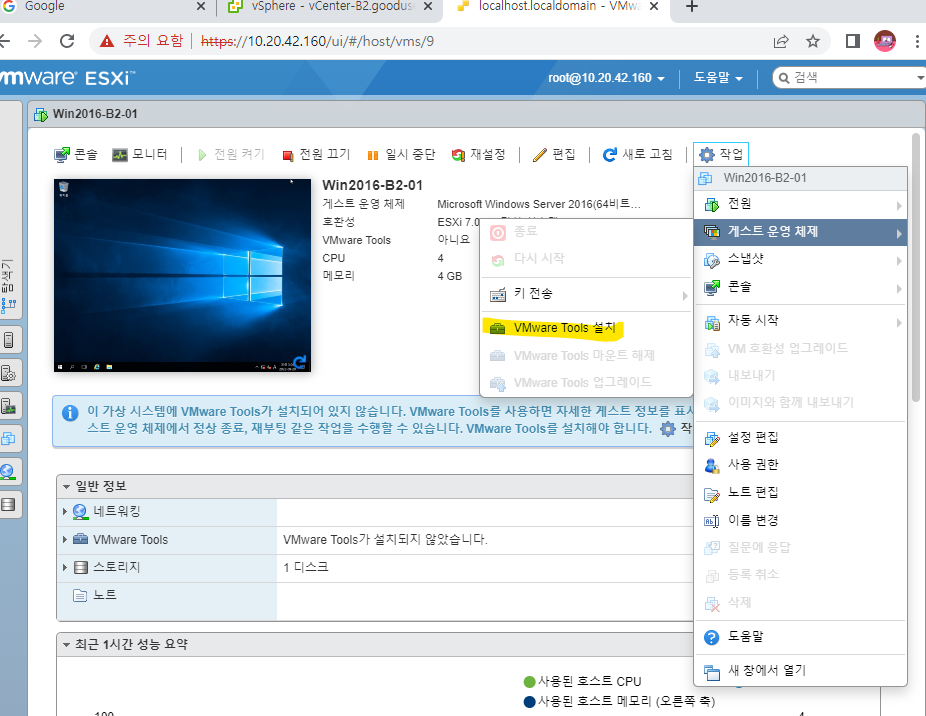Screen dimensions: 926x716
Task: Click the 새로 고침 refresh button
Action: 637,155
